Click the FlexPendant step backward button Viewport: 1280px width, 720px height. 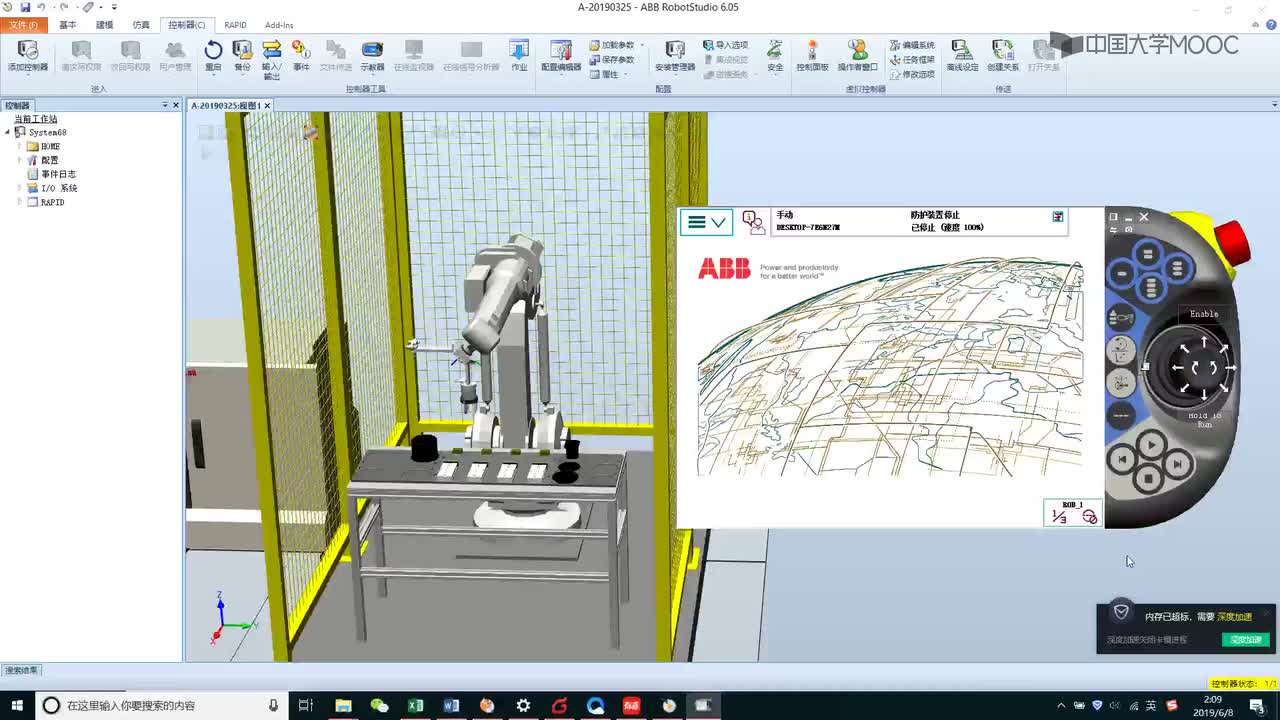pos(1123,460)
